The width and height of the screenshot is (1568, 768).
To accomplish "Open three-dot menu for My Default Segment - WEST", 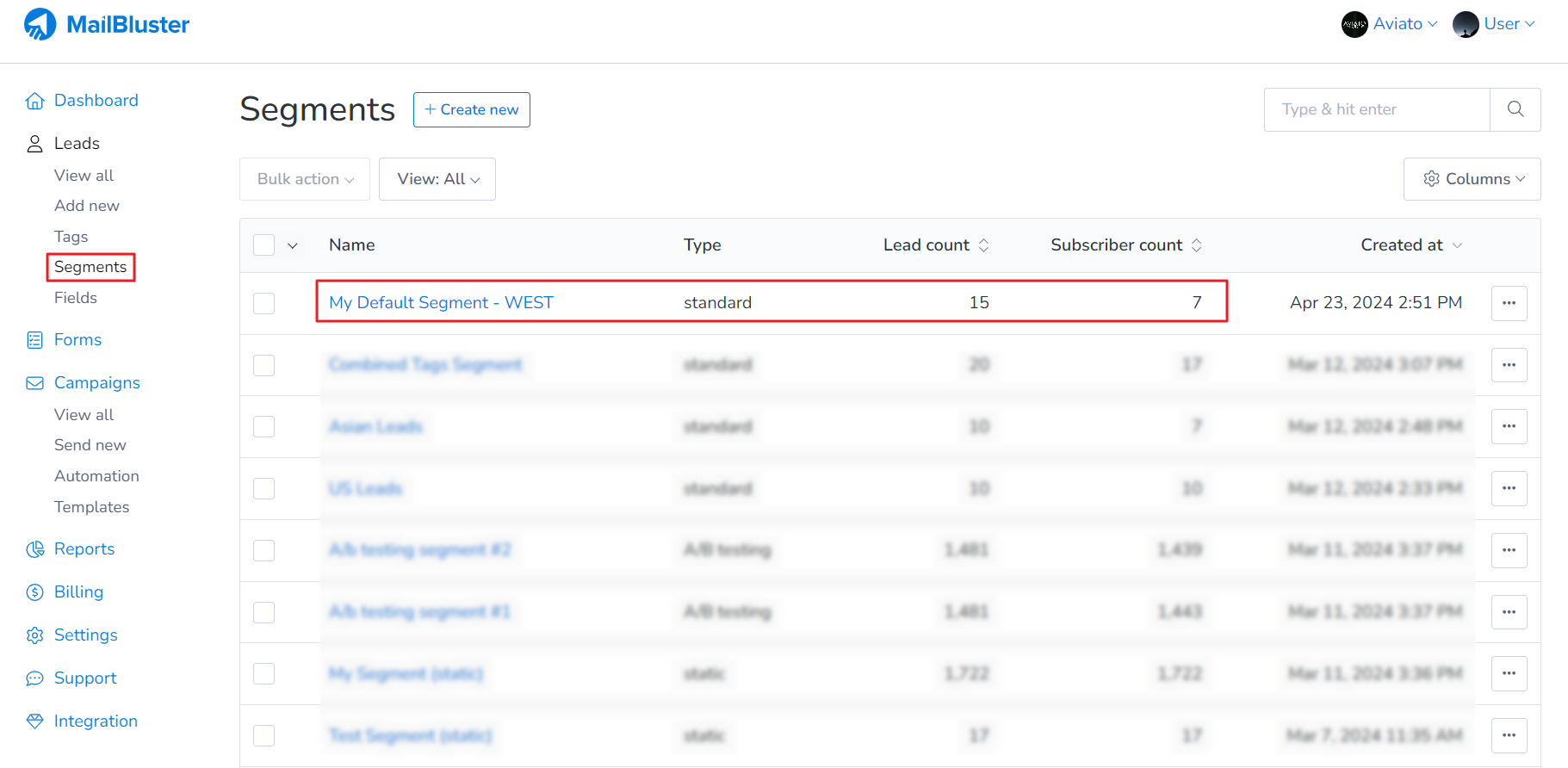I will 1509,303.
